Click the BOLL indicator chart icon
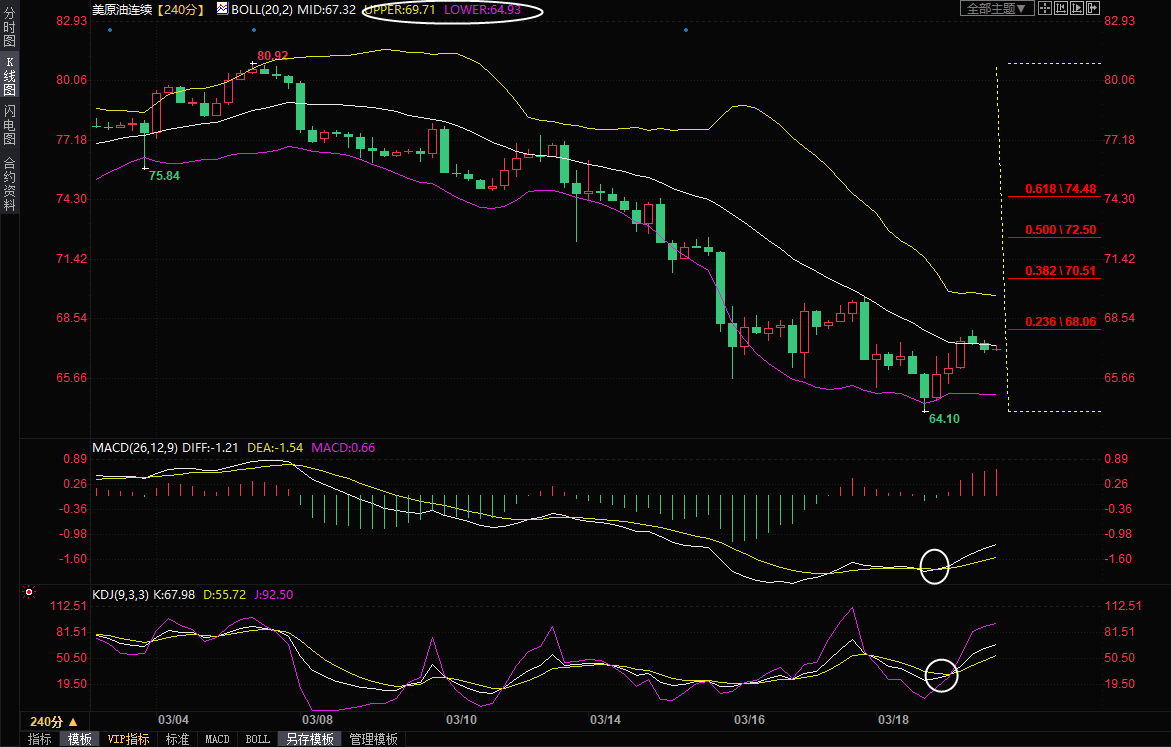Viewport: 1171px width, 747px height. click(x=222, y=9)
